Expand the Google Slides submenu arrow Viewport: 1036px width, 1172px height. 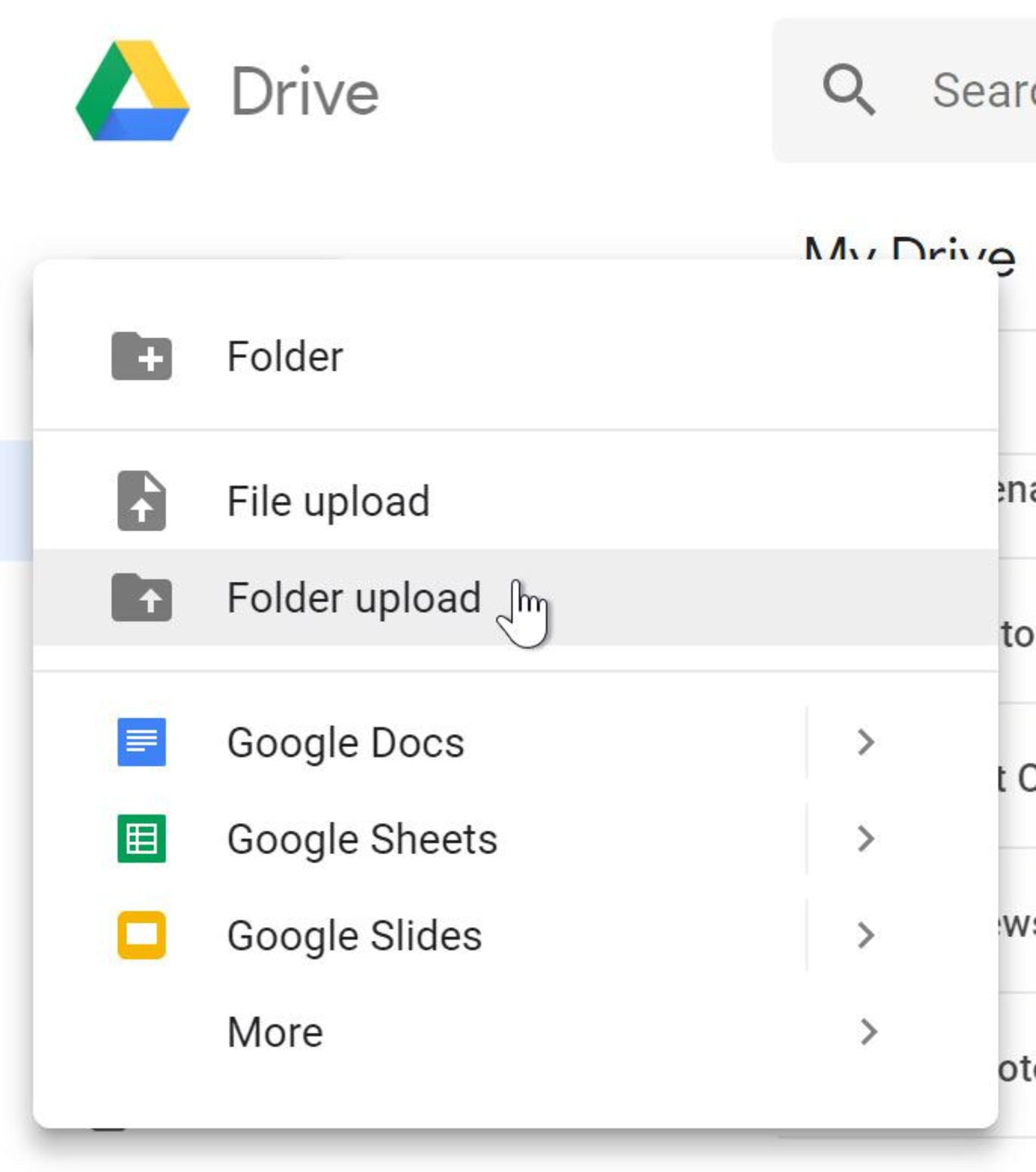(x=865, y=935)
